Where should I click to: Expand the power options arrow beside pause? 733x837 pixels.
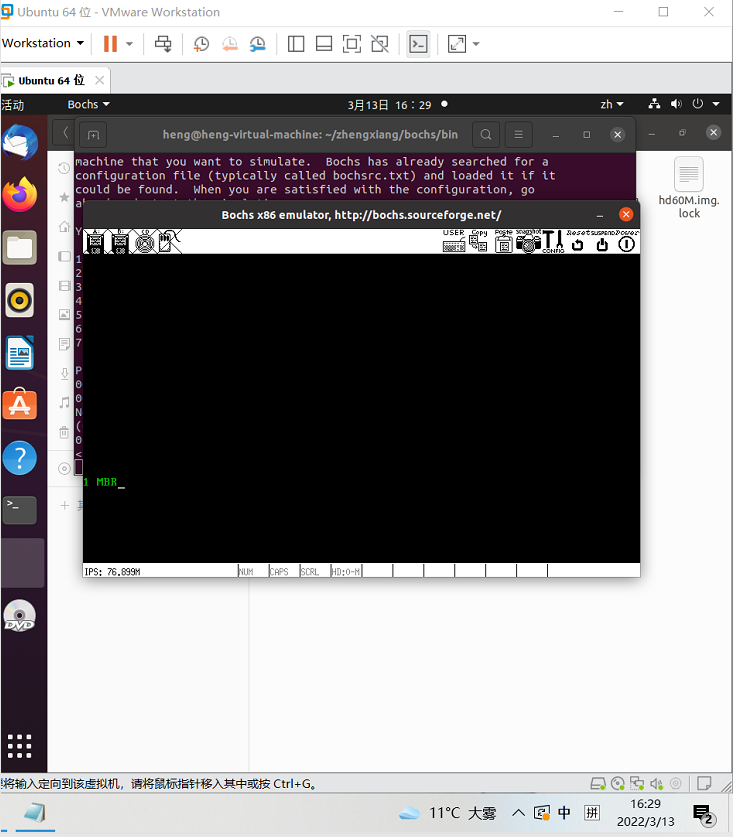click(129, 44)
